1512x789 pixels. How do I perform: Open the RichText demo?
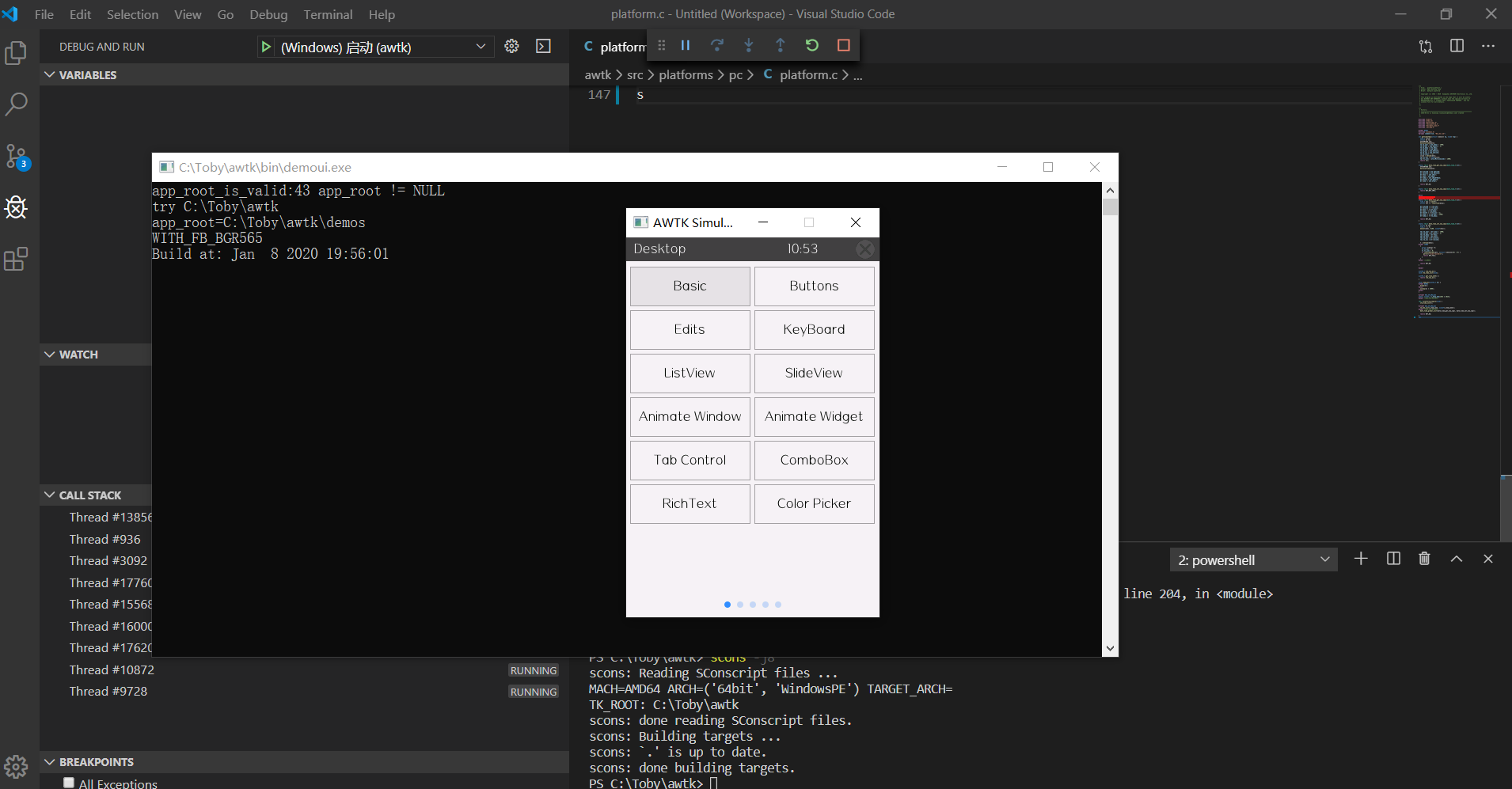coord(690,503)
